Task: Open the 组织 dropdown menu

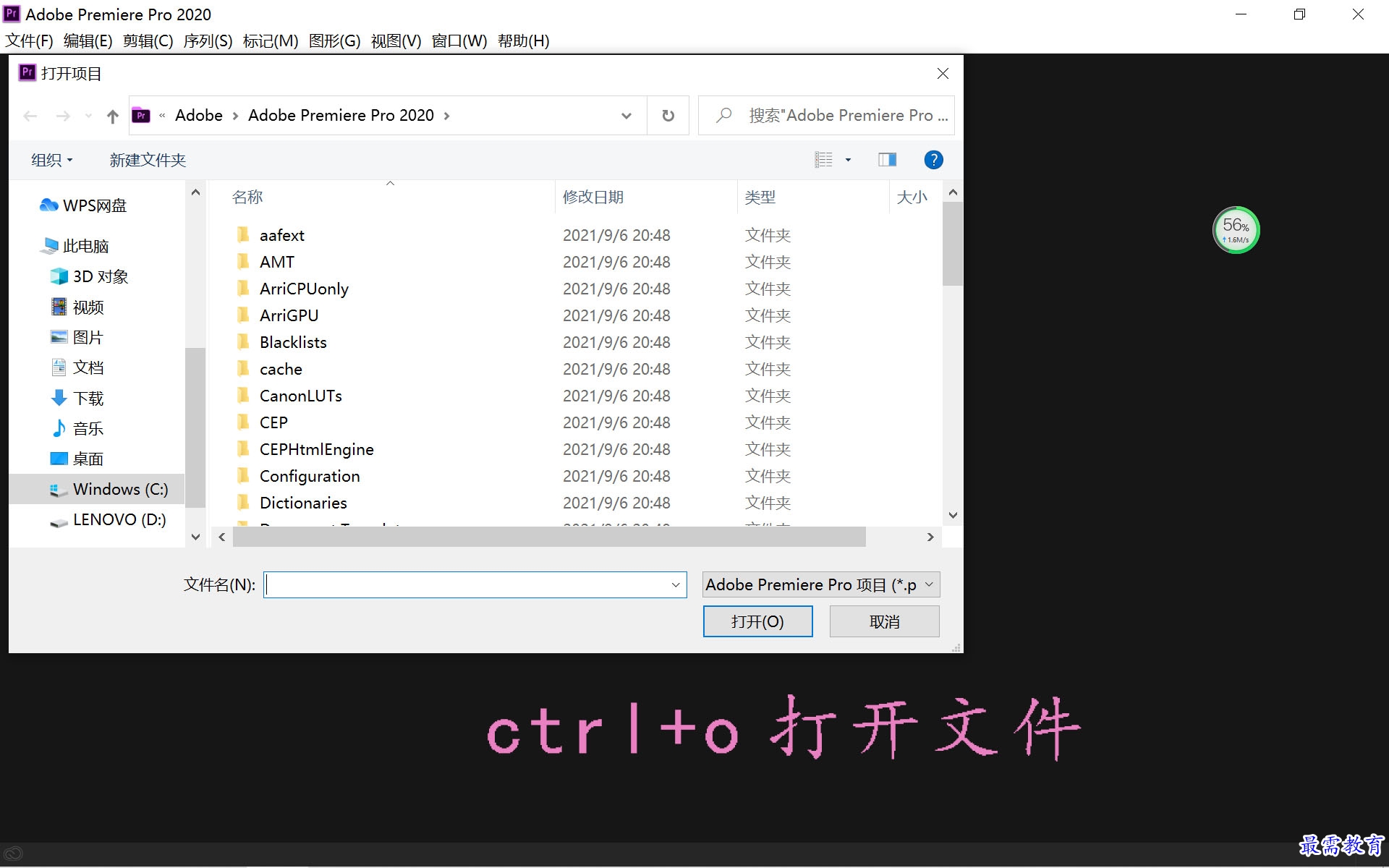Action: (x=52, y=160)
